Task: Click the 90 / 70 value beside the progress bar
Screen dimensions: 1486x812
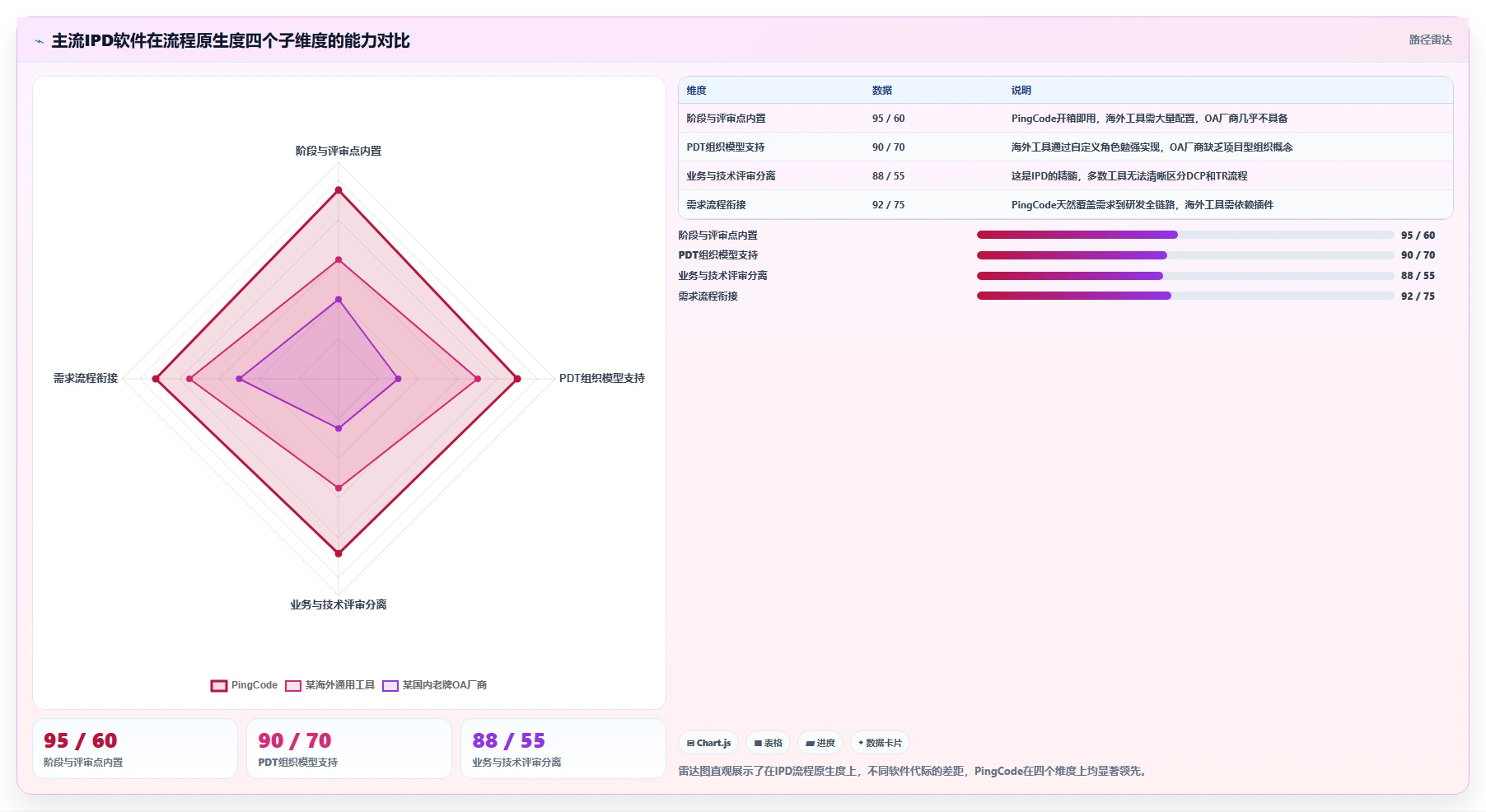Action: 1418,255
